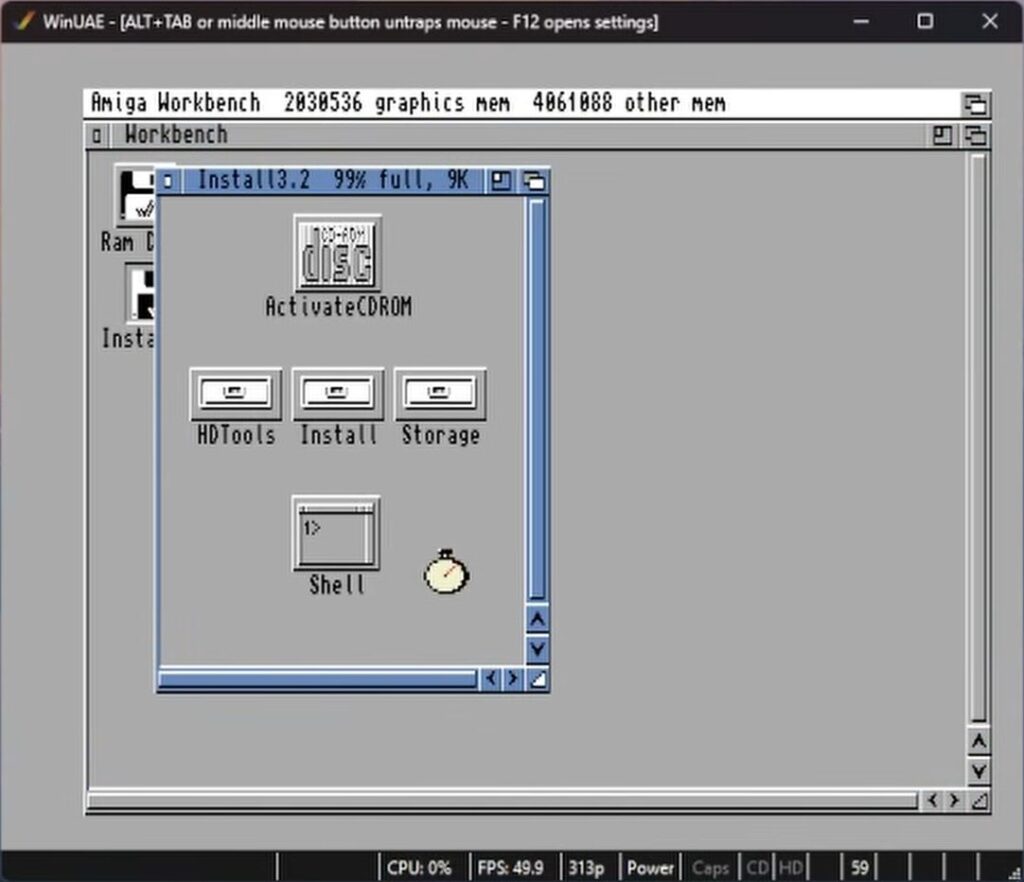Click the up arrow in Install3.2 window scrollbar
This screenshot has height=882, width=1024.
537,619
